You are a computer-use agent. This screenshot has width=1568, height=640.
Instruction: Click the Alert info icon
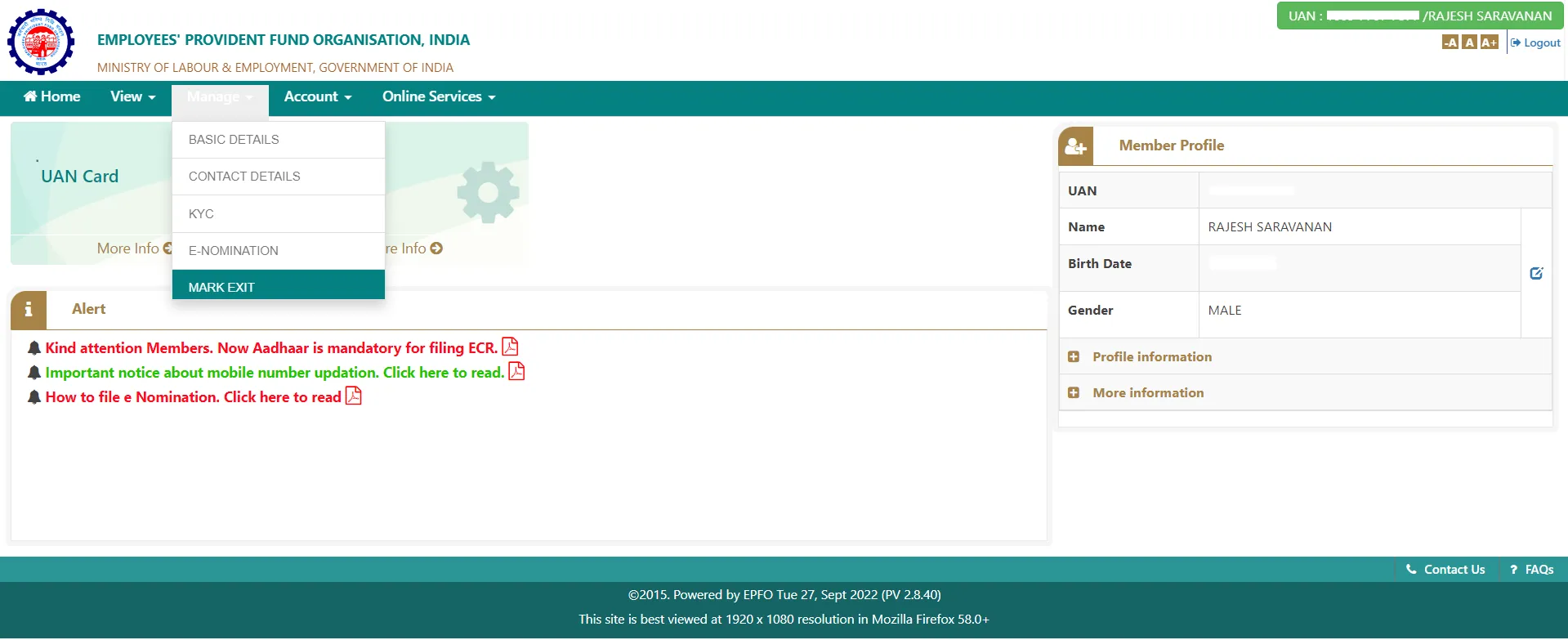pyautogui.click(x=29, y=310)
